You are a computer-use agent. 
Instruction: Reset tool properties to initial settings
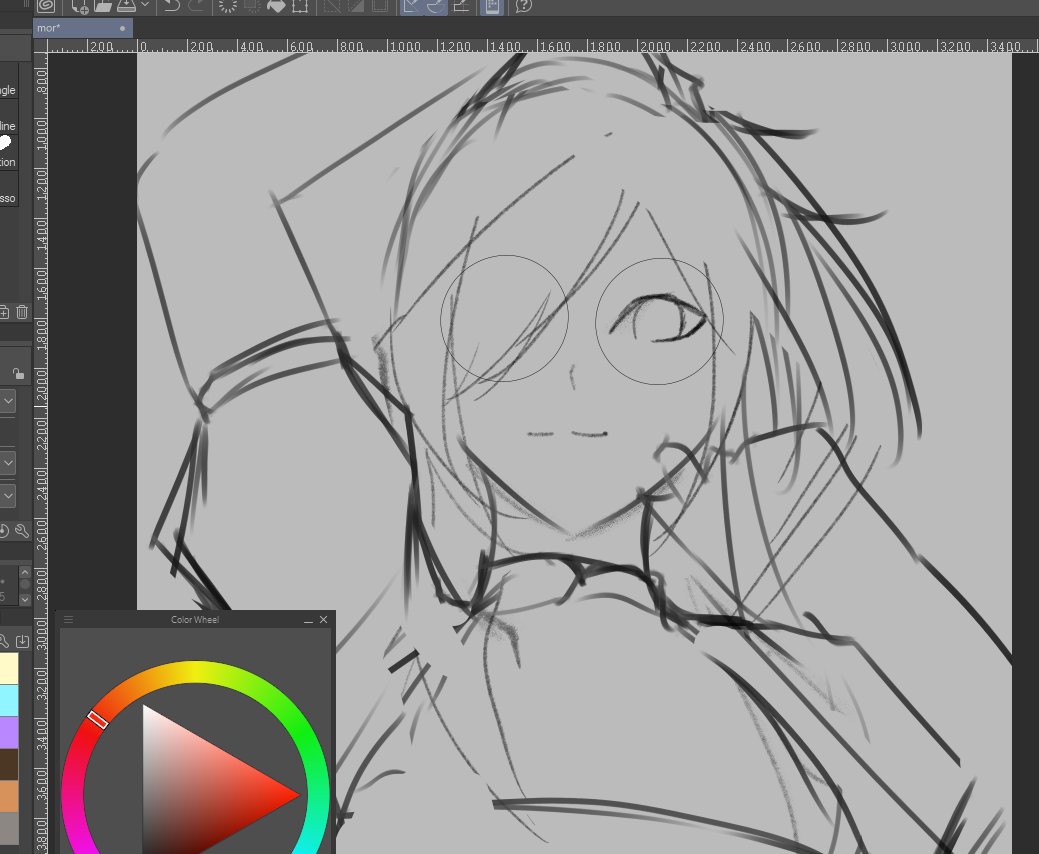[x=4, y=531]
